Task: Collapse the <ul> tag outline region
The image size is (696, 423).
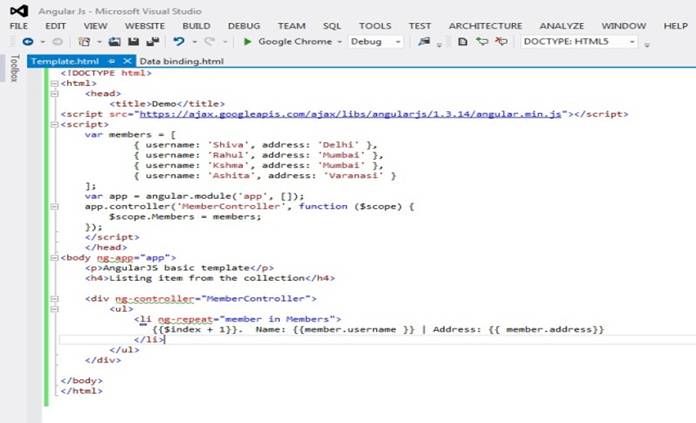Action: pos(54,309)
